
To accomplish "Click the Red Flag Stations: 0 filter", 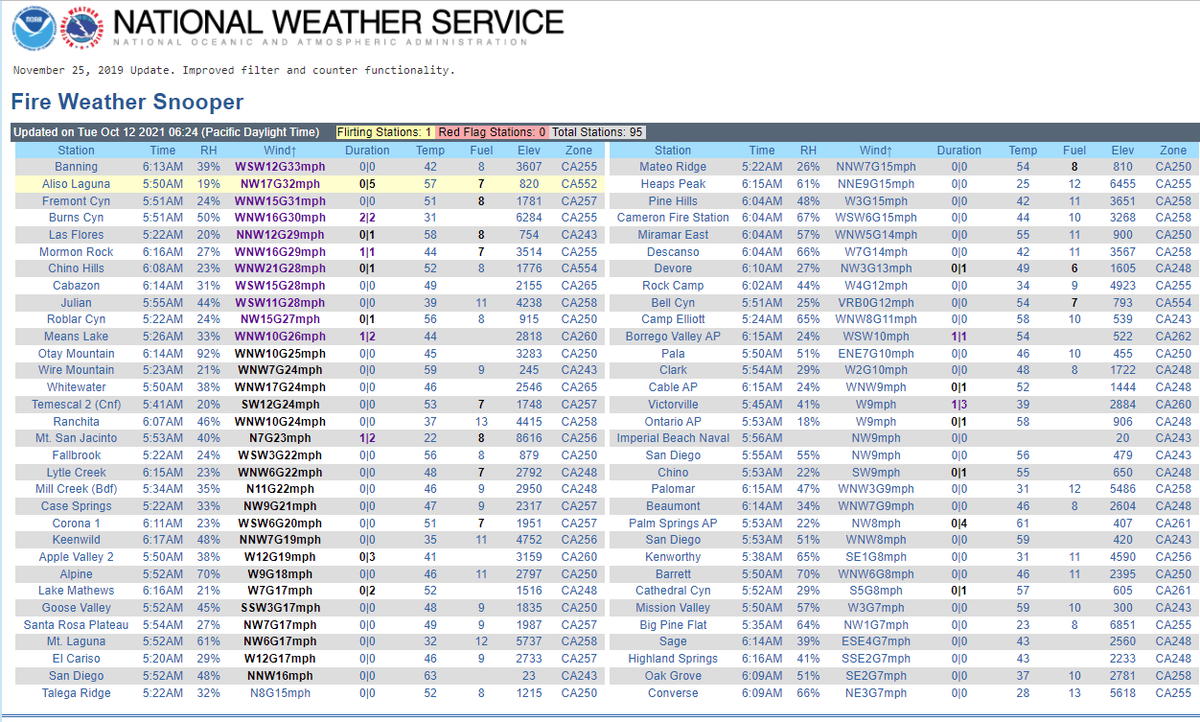I will (x=492, y=132).
